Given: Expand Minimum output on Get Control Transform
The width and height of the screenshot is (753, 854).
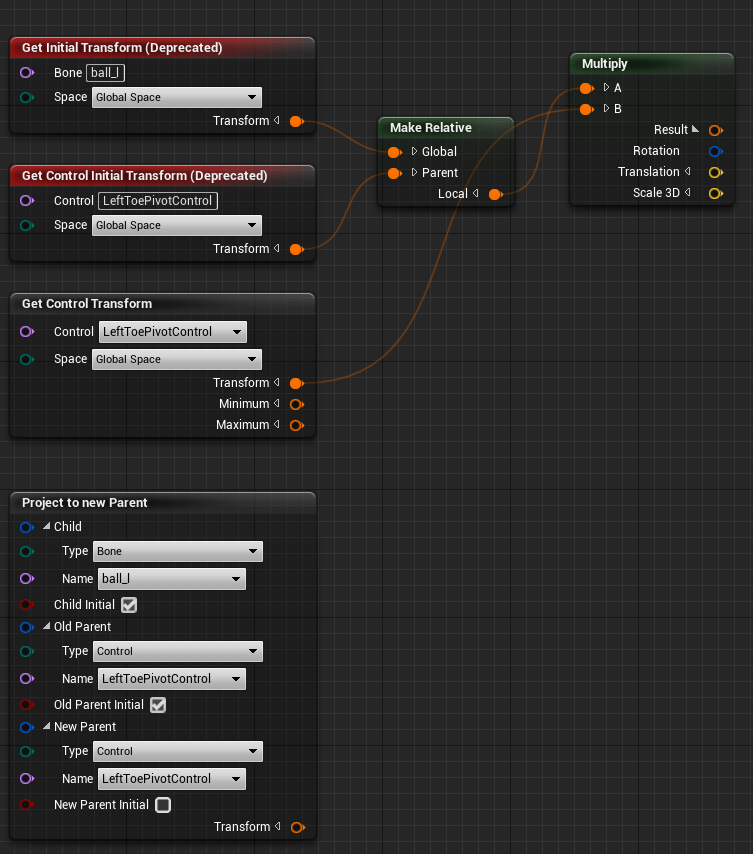Looking at the screenshot, I should tap(277, 403).
